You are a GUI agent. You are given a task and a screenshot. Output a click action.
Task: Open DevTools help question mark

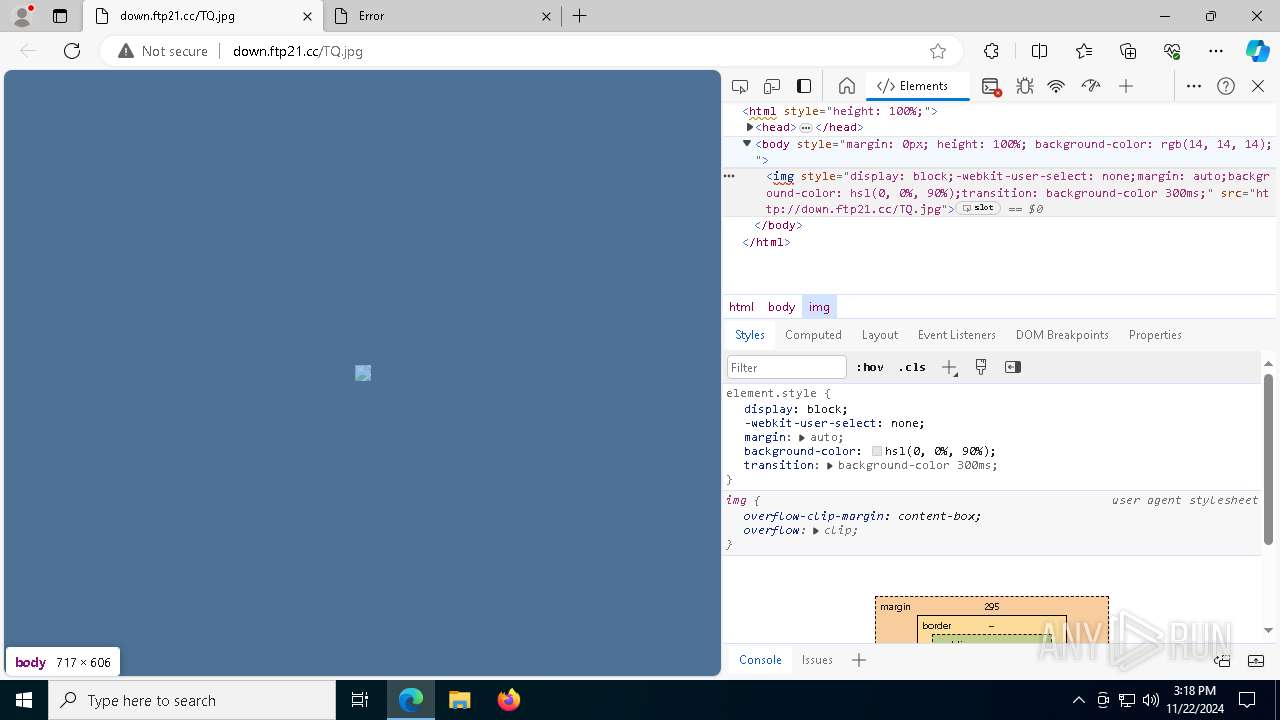click(x=1226, y=86)
